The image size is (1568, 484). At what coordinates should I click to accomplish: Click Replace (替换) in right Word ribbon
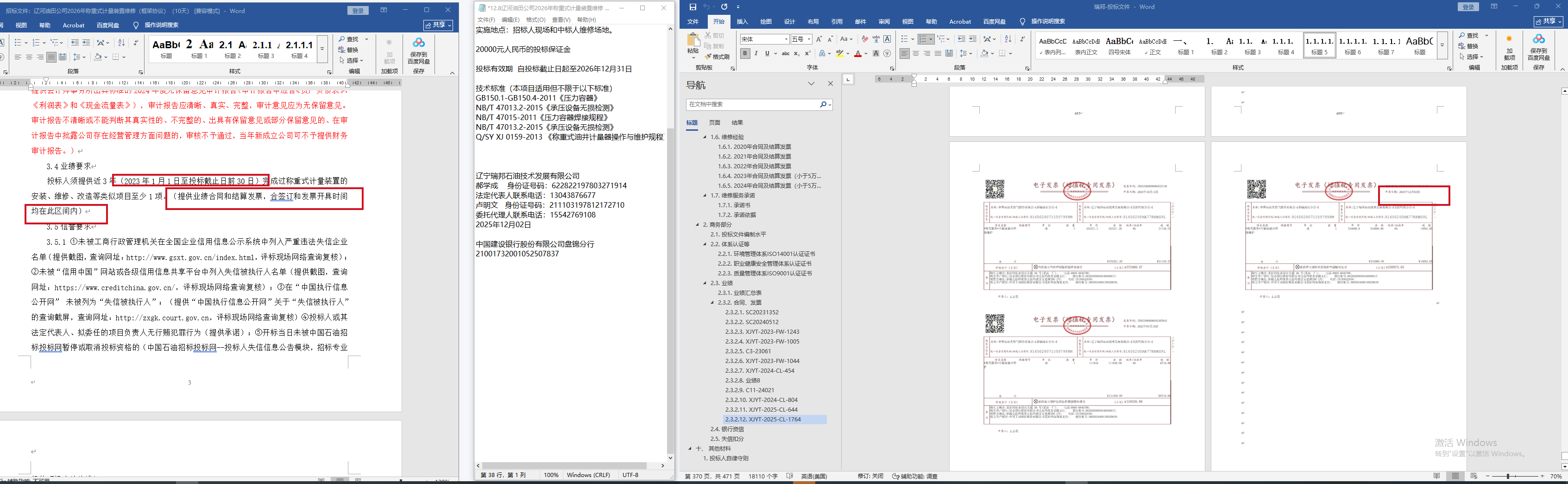tap(1469, 46)
